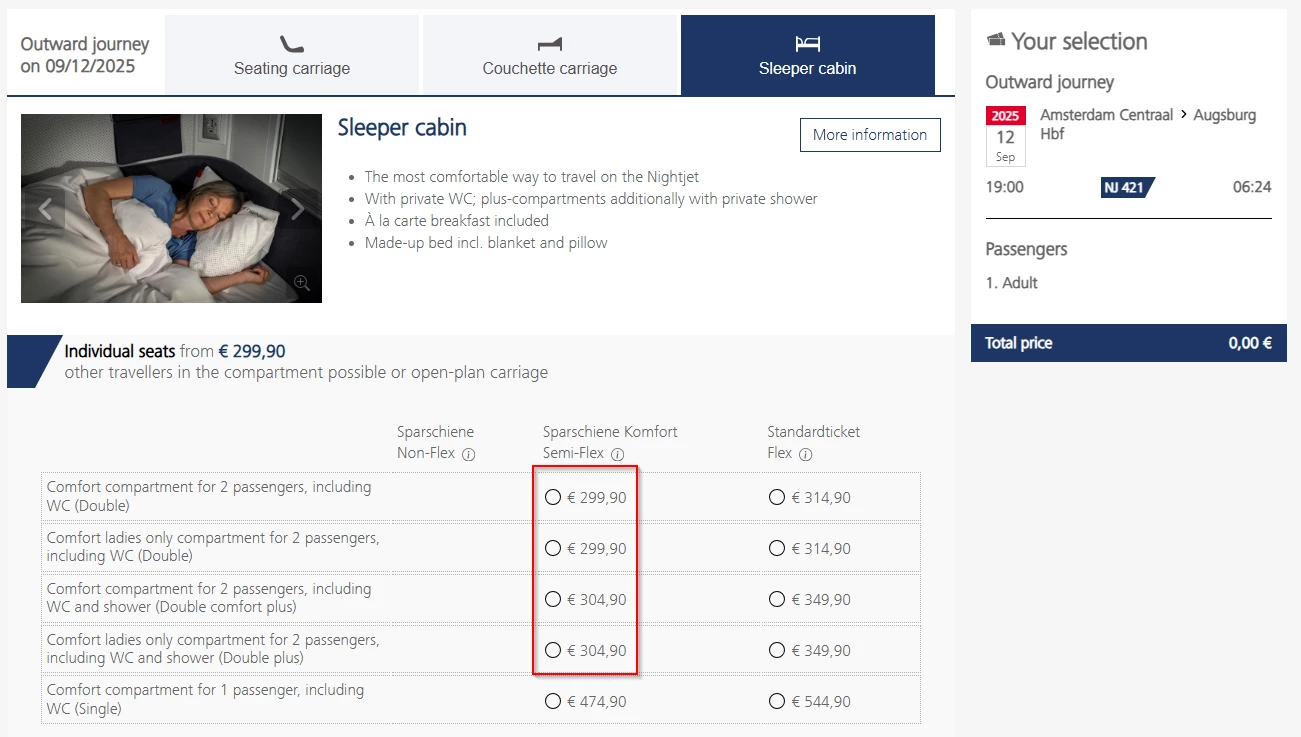Click the sleeper cabin photo thumbnail

[x=171, y=208]
